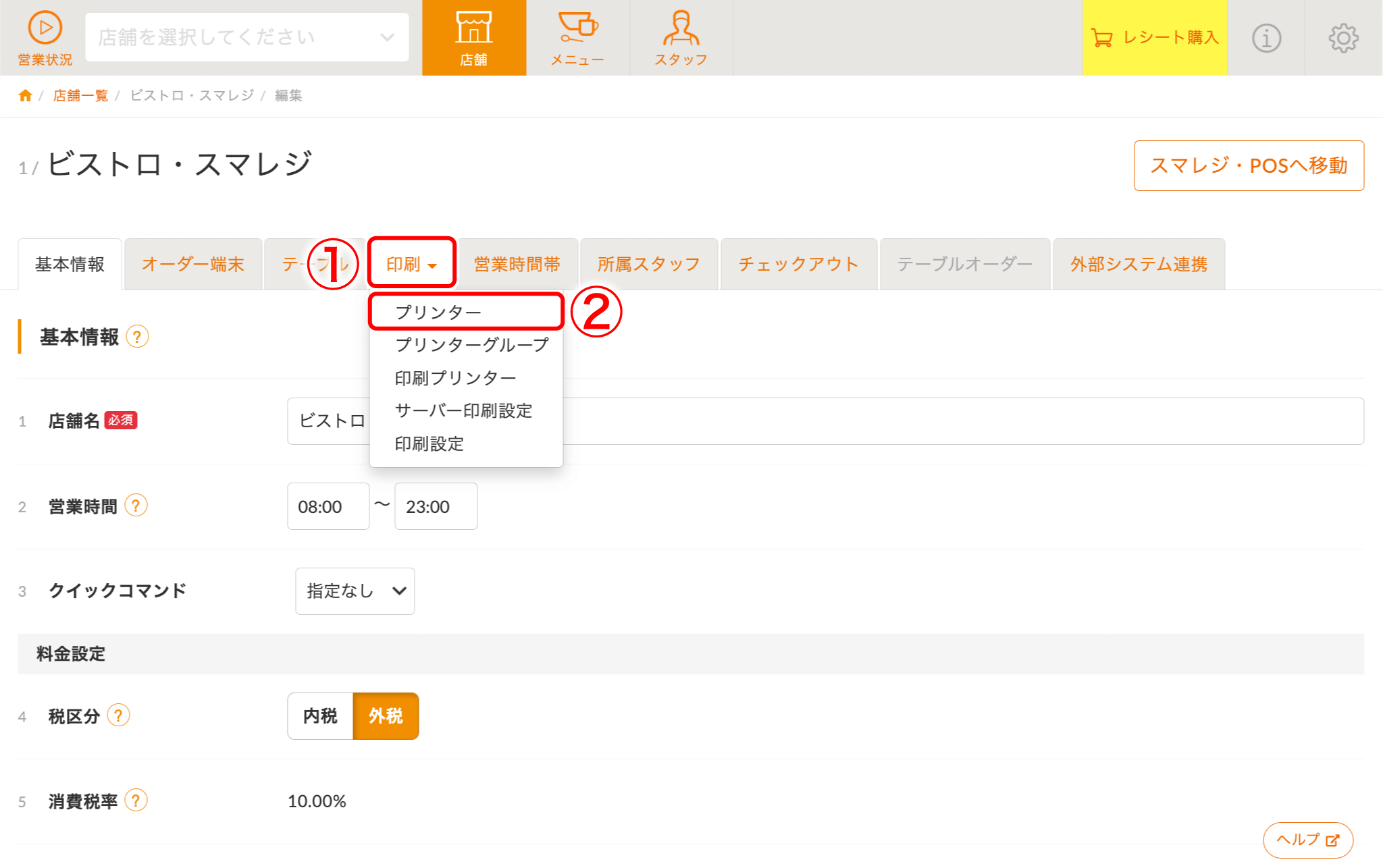Switch to 基本情報 tab
The image size is (1383, 868).
tap(70, 264)
